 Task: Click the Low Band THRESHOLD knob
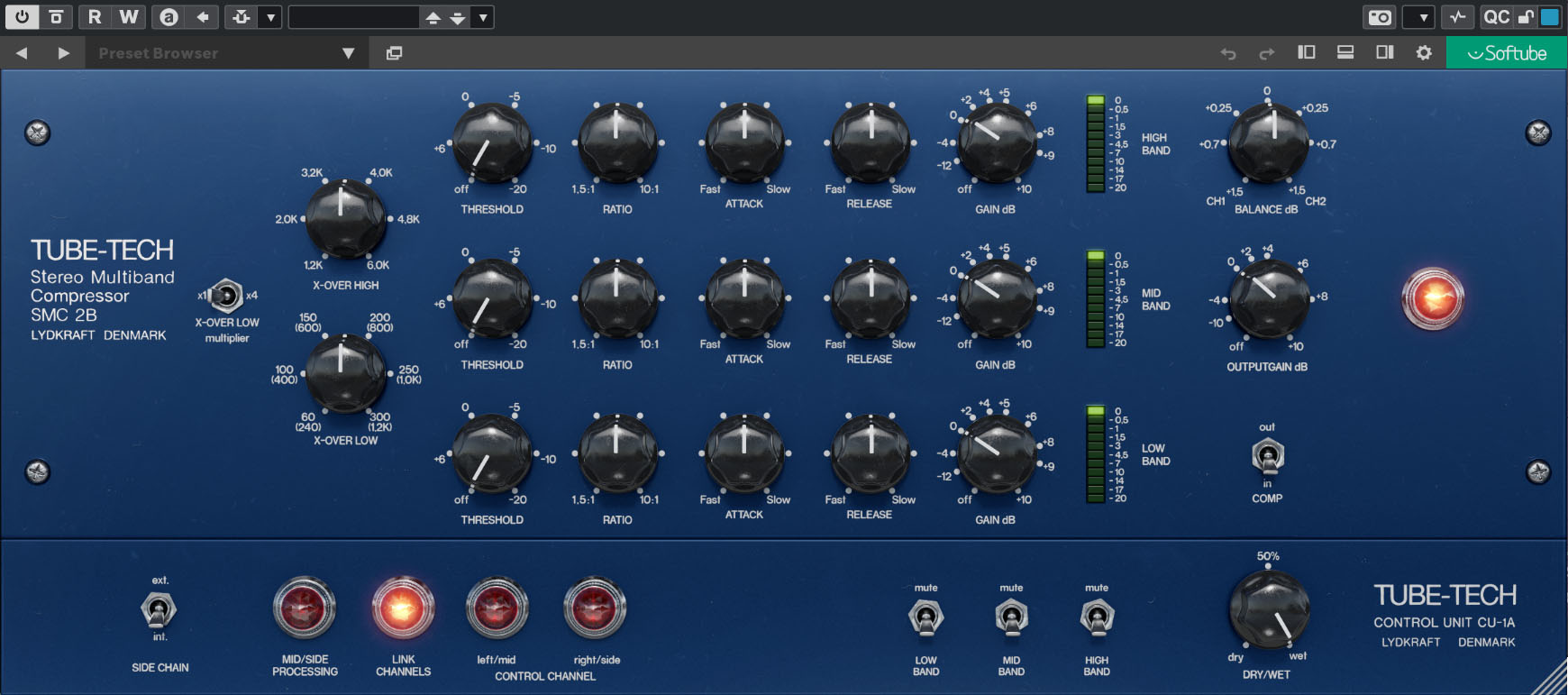[491, 453]
